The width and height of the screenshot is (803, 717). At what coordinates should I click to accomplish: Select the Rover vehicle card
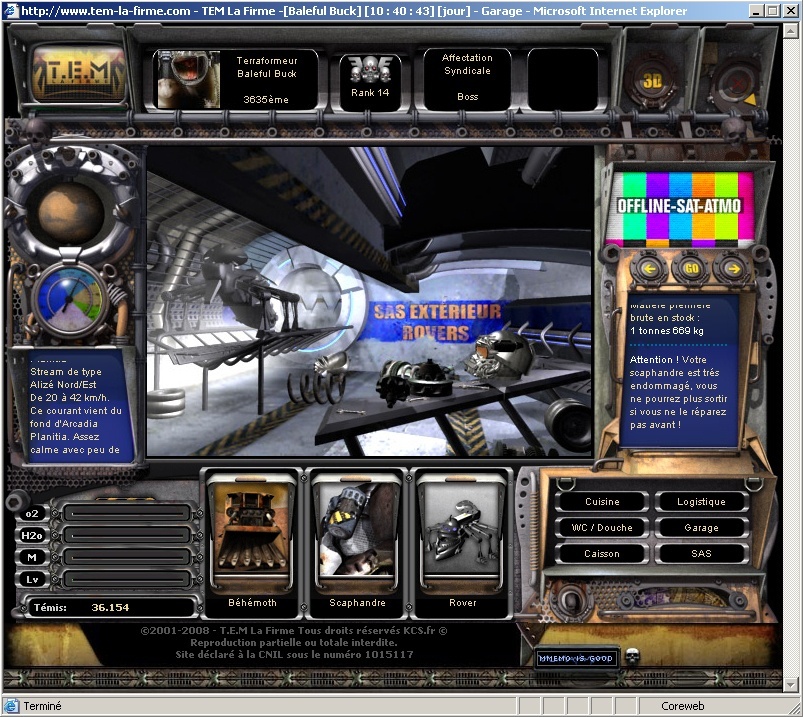pos(462,539)
